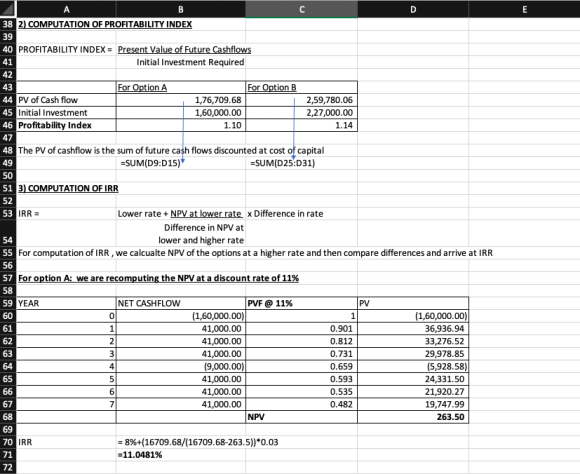Image resolution: width=580 pixels, height=474 pixels.
Task: Click row 38 header
Action: pos(8,24)
